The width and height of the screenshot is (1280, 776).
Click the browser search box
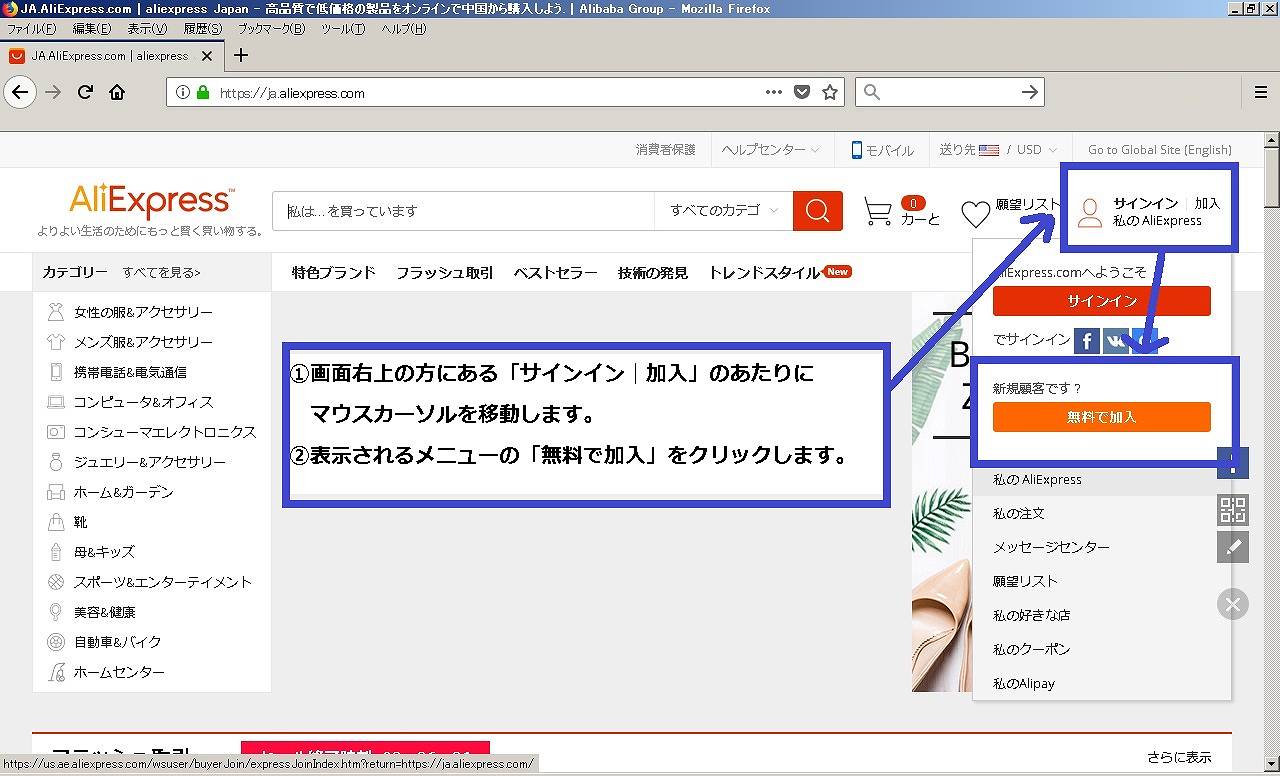coord(948,92)
